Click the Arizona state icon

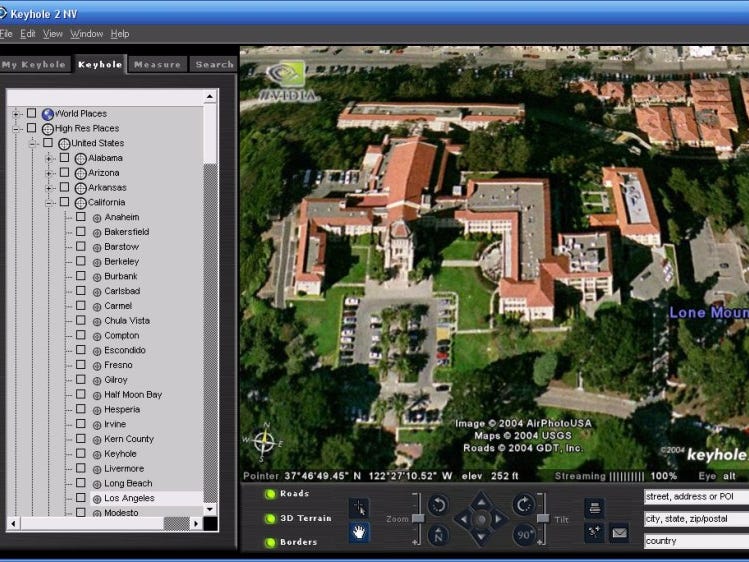[81, 173]
